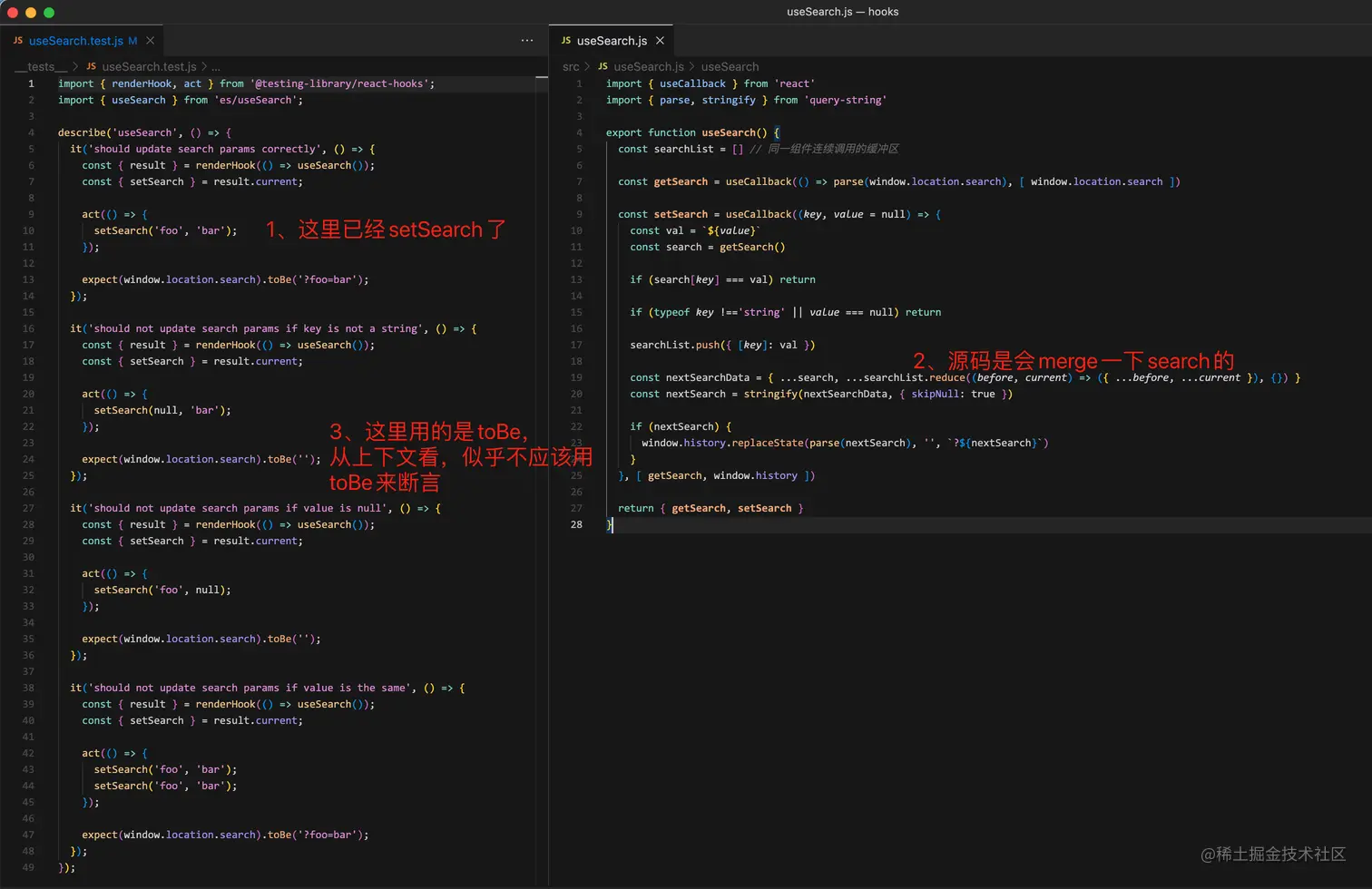
Task: Switch to the useSearch.js editor tab
Action: click(x=612, y=41)
